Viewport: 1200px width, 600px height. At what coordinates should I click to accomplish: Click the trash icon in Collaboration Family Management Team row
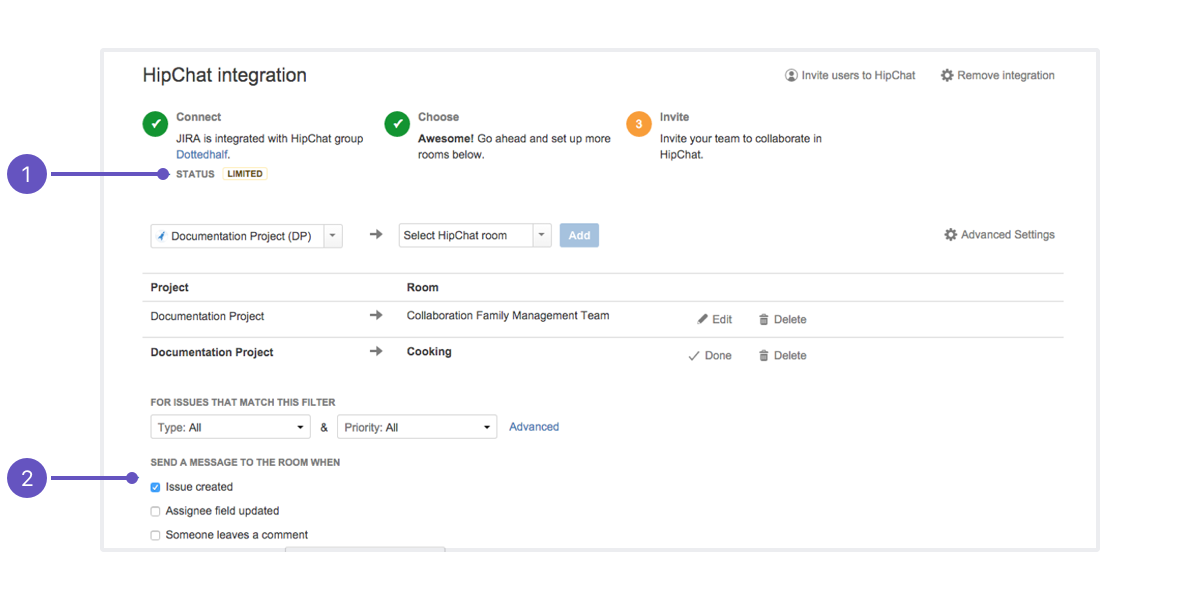pyautogui.click(x=764, y=319)
